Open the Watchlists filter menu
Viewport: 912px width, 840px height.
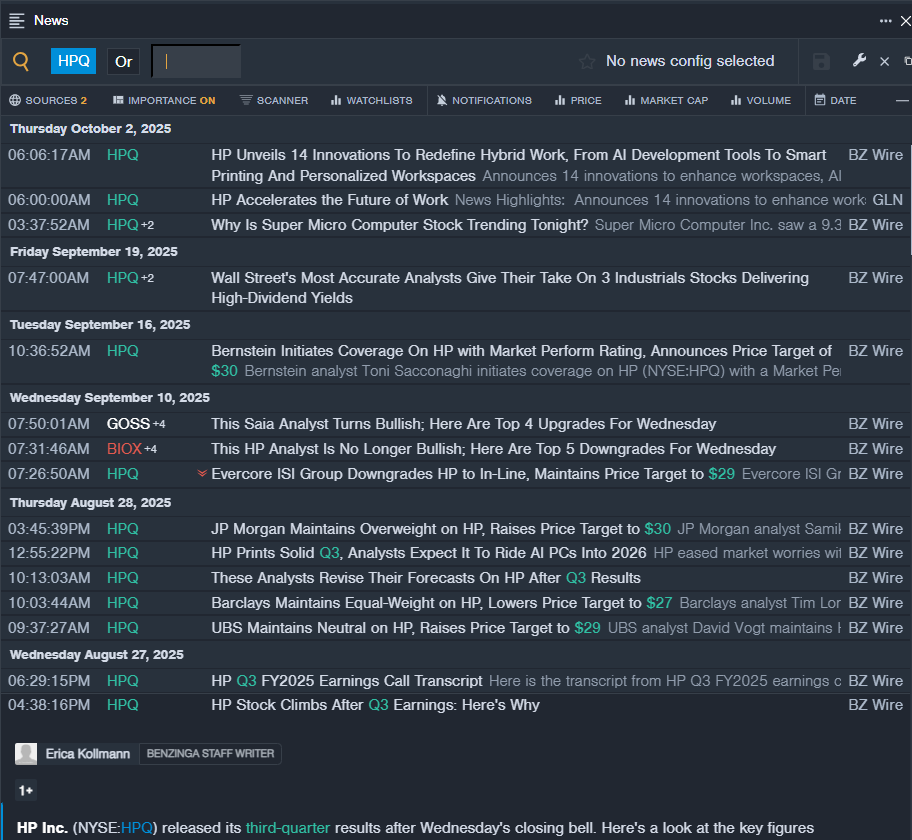pos(371,100)
